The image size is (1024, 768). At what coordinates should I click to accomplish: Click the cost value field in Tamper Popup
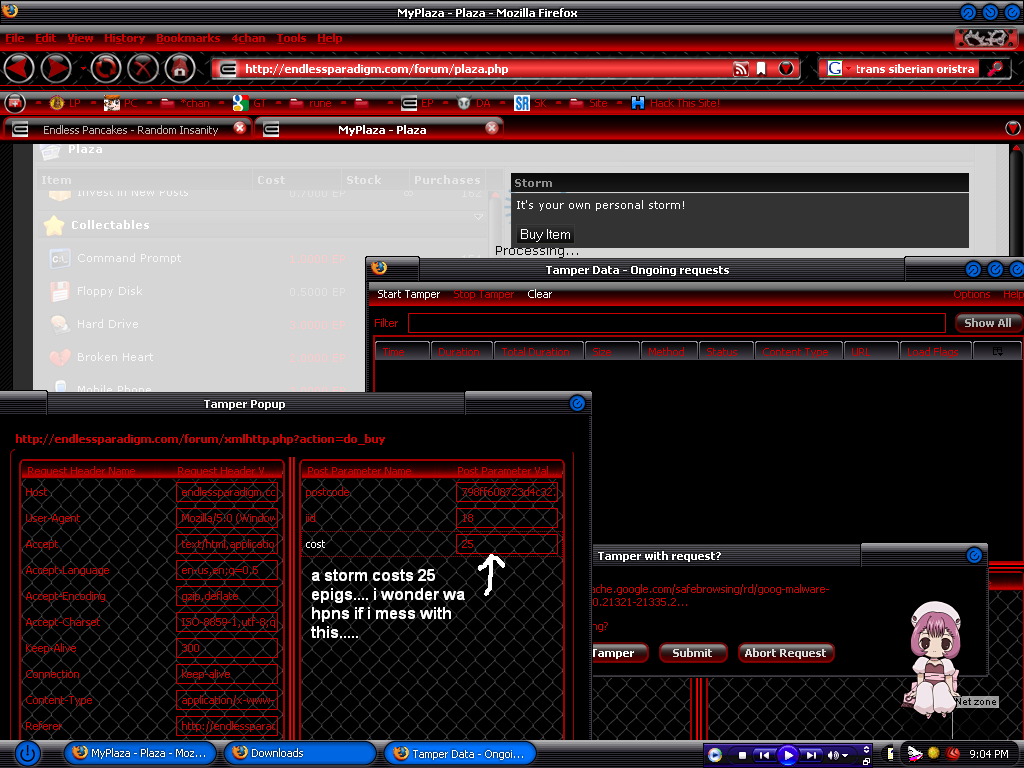point(507,544)
